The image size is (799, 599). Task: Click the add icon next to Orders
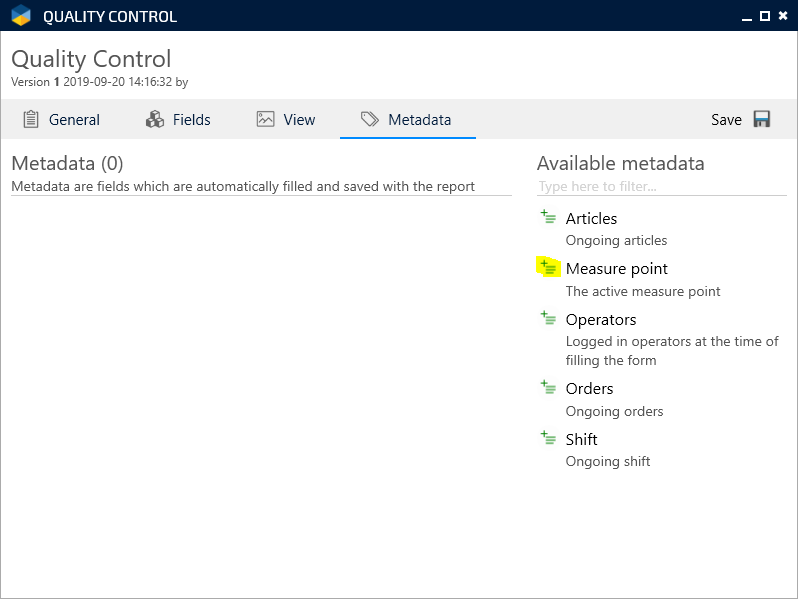point(548,387)
